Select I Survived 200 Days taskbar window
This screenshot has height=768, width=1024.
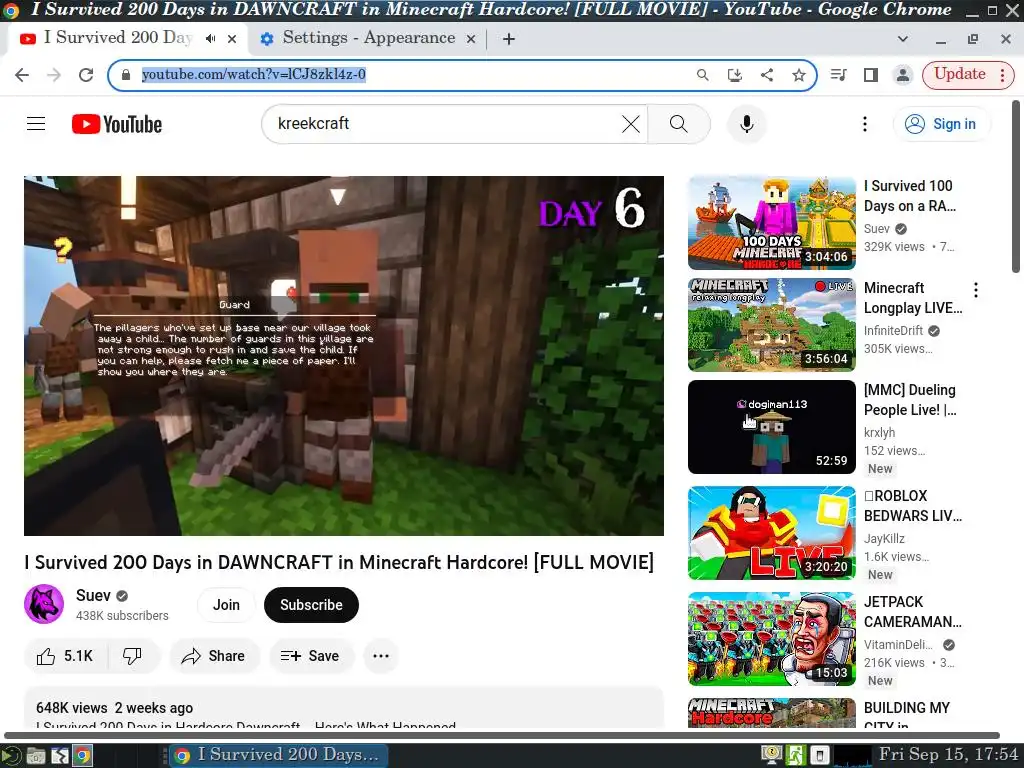click(x=279, y=756)
